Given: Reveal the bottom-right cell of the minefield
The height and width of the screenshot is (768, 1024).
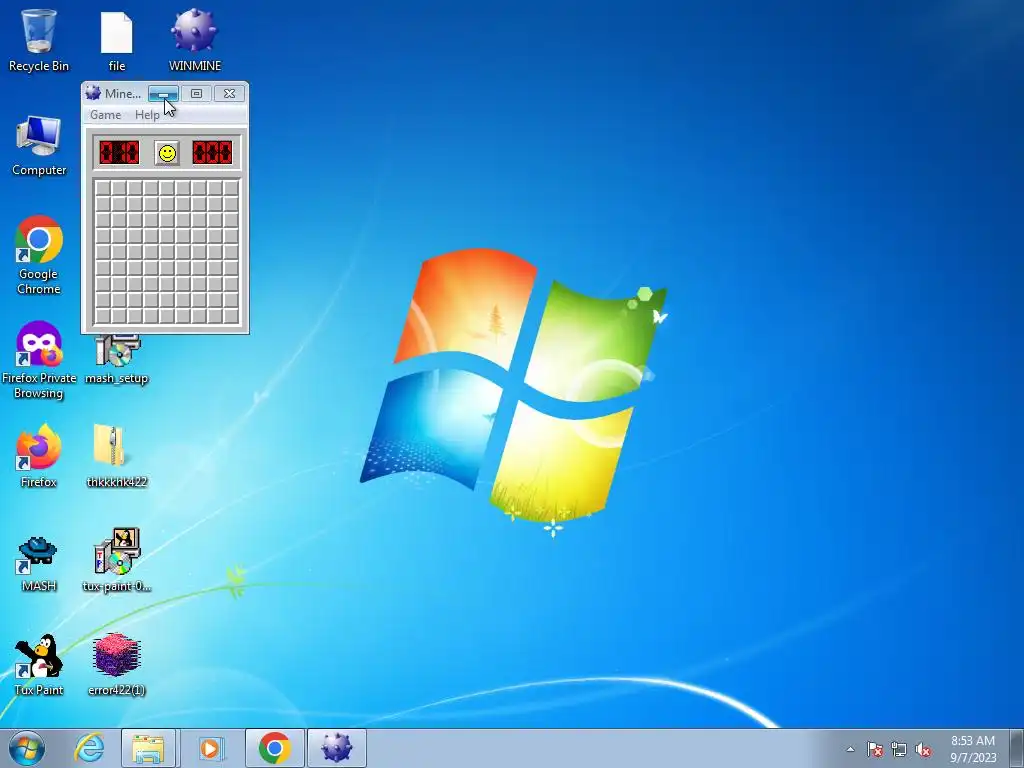Looking at the screenshot, I should [x=231, y=315].
